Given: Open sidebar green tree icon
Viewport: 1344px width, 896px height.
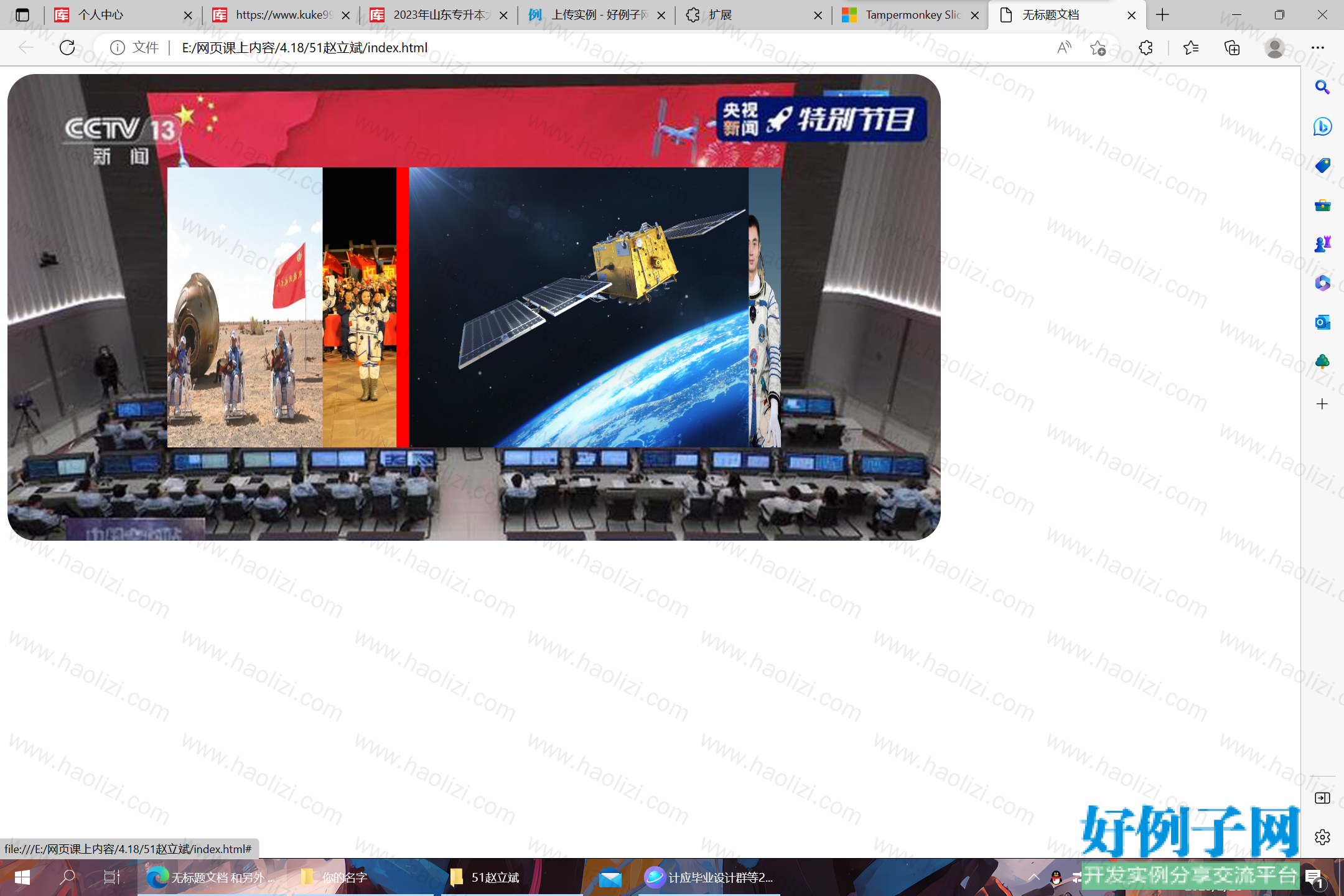Looking at the screenshot, I should [1322, 362].
